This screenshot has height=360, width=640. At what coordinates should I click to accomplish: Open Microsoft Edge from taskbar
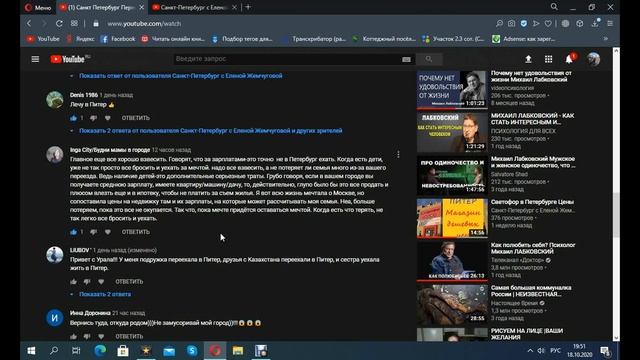pyautogui.click(x=100, y=351)
